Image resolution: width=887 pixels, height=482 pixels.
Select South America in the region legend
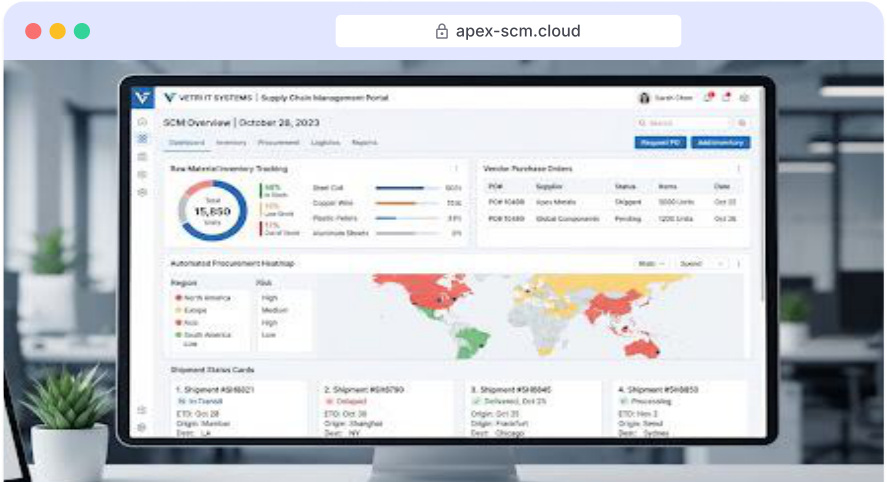(203, 335)
